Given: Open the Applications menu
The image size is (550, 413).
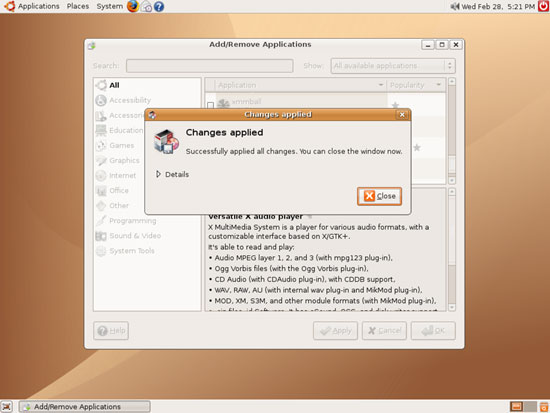Looking at the screenshot, I should [x=39, y=6].
